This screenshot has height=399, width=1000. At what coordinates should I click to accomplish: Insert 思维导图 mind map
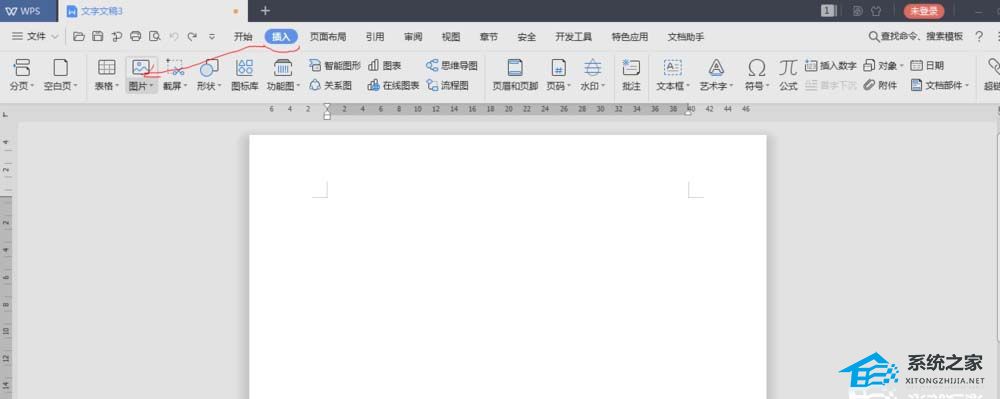point(452,65)
